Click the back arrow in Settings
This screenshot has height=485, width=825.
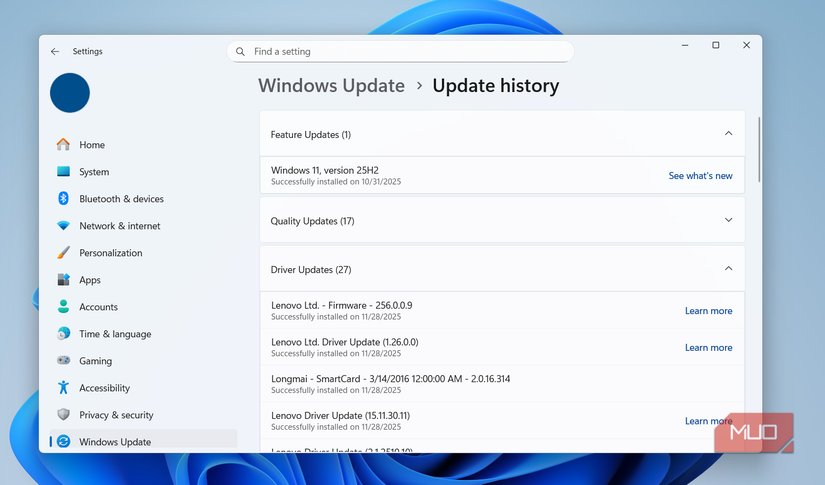point(55,52)
